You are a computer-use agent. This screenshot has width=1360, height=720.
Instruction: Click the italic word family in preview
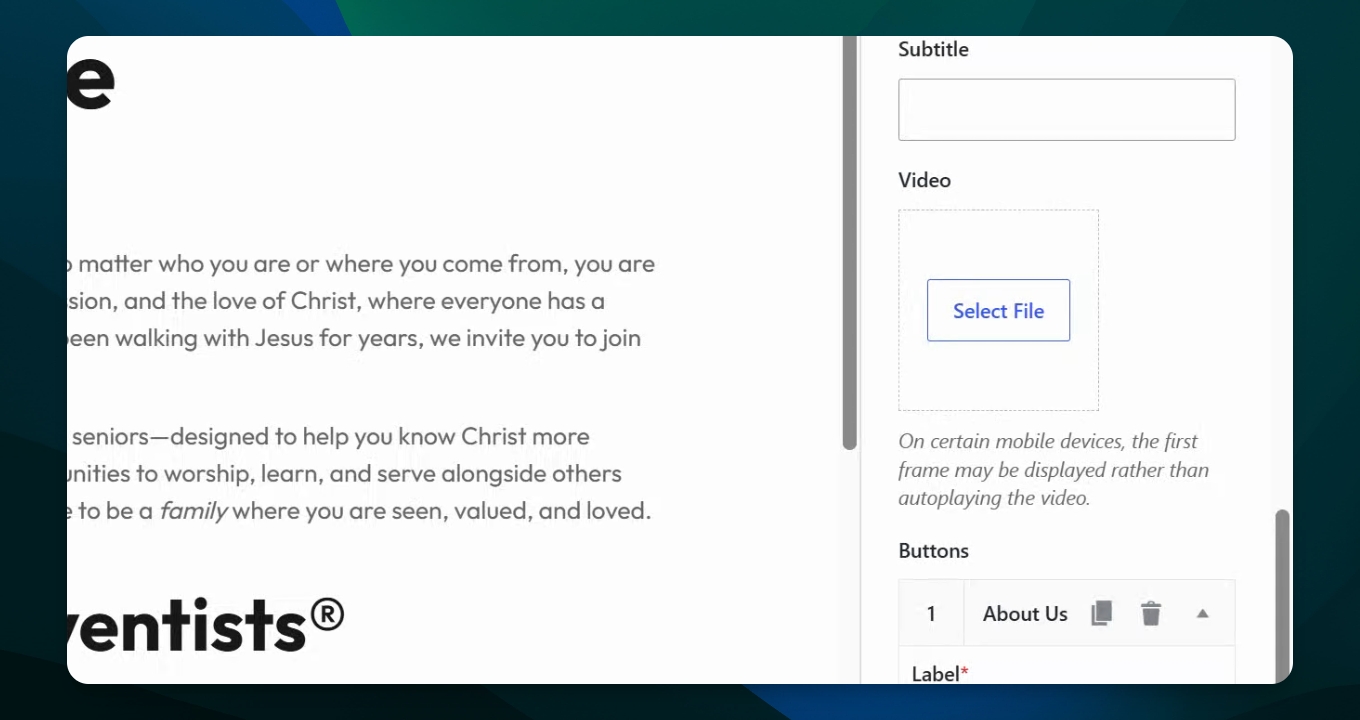pos(194,511)
